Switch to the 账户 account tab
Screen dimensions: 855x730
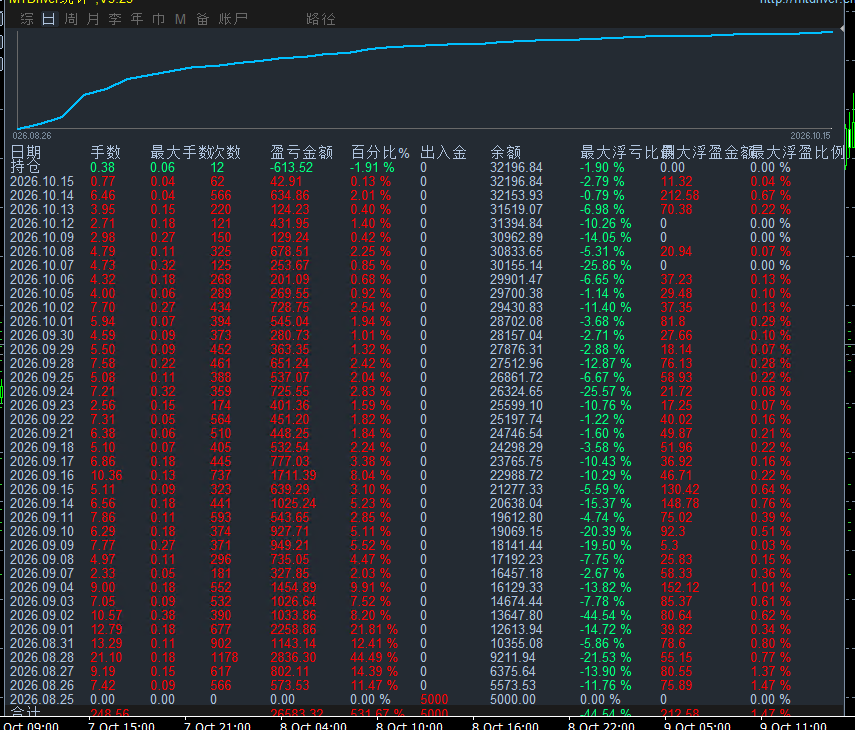[x=233, y=20]
